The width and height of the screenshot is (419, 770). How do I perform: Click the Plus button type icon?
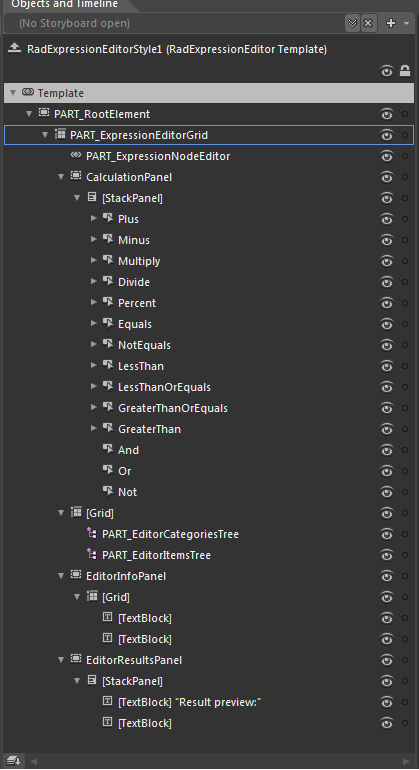pos(108,219)
